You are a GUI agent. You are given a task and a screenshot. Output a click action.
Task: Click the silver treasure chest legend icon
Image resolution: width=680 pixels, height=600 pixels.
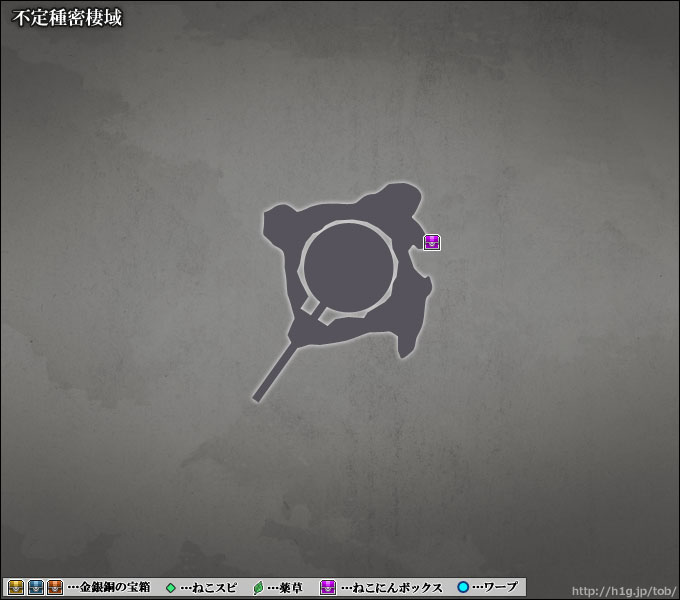[36, 587]
